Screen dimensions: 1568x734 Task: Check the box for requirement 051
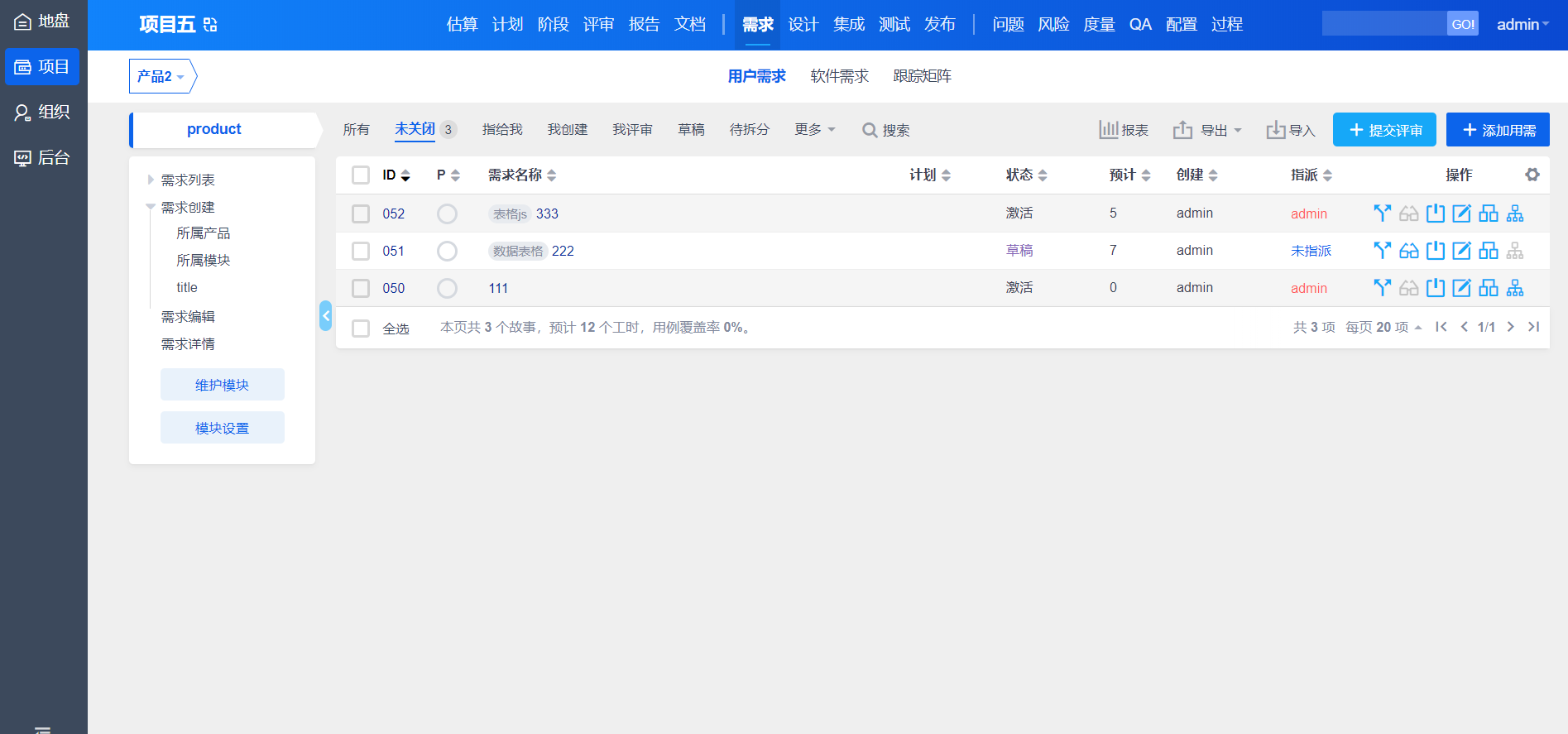[361, 251]
